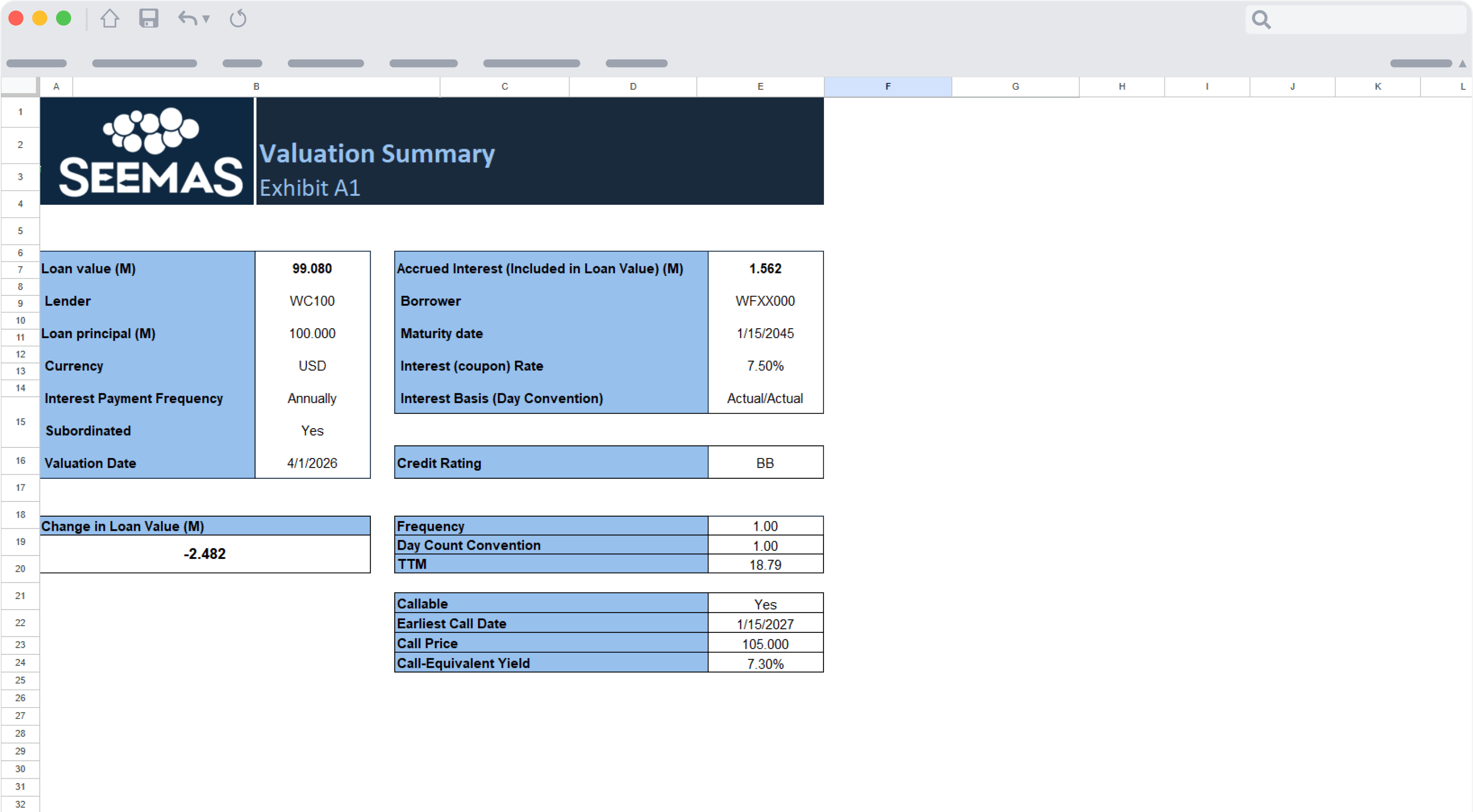Select the Maturity date 1/15/2045 cell
The width and height of the screenshot is (1473, 812).
coord(765,333)
